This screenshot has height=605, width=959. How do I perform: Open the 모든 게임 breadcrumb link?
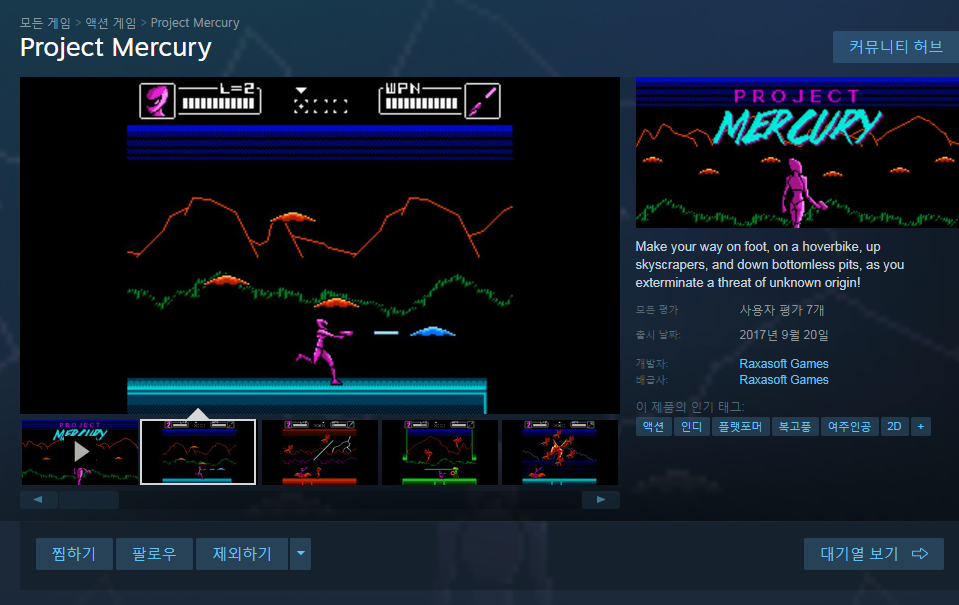coord(45,23)
